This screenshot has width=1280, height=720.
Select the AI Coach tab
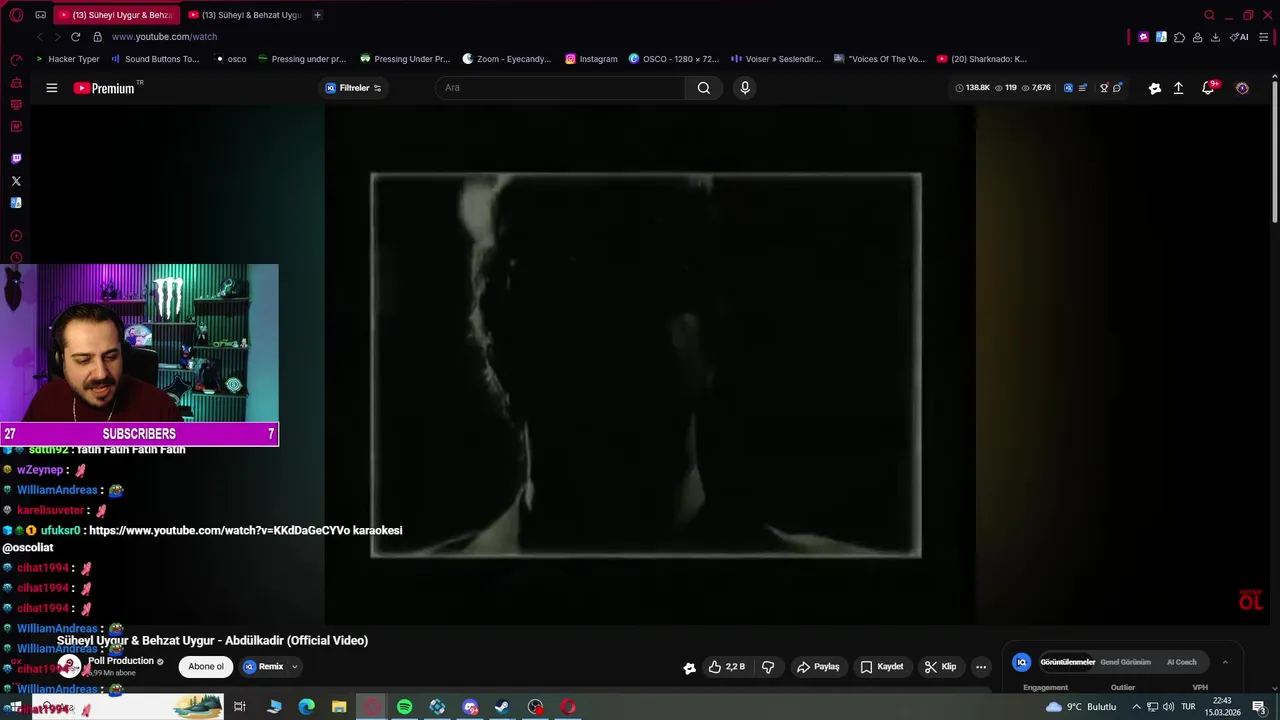click(x=1181, y=662)
